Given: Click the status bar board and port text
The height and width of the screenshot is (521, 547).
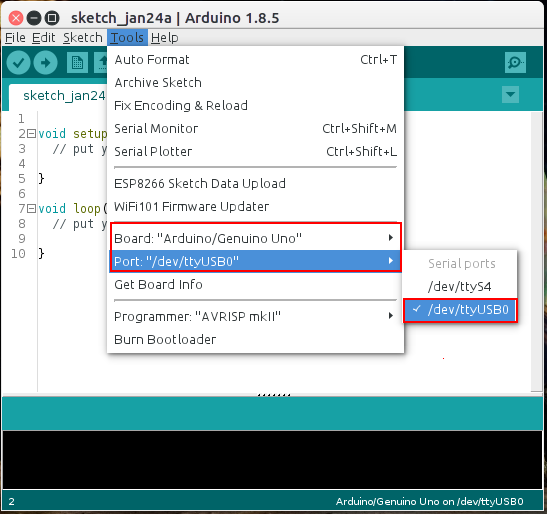Looking at the screenshot, I should (x=429, y=502).
